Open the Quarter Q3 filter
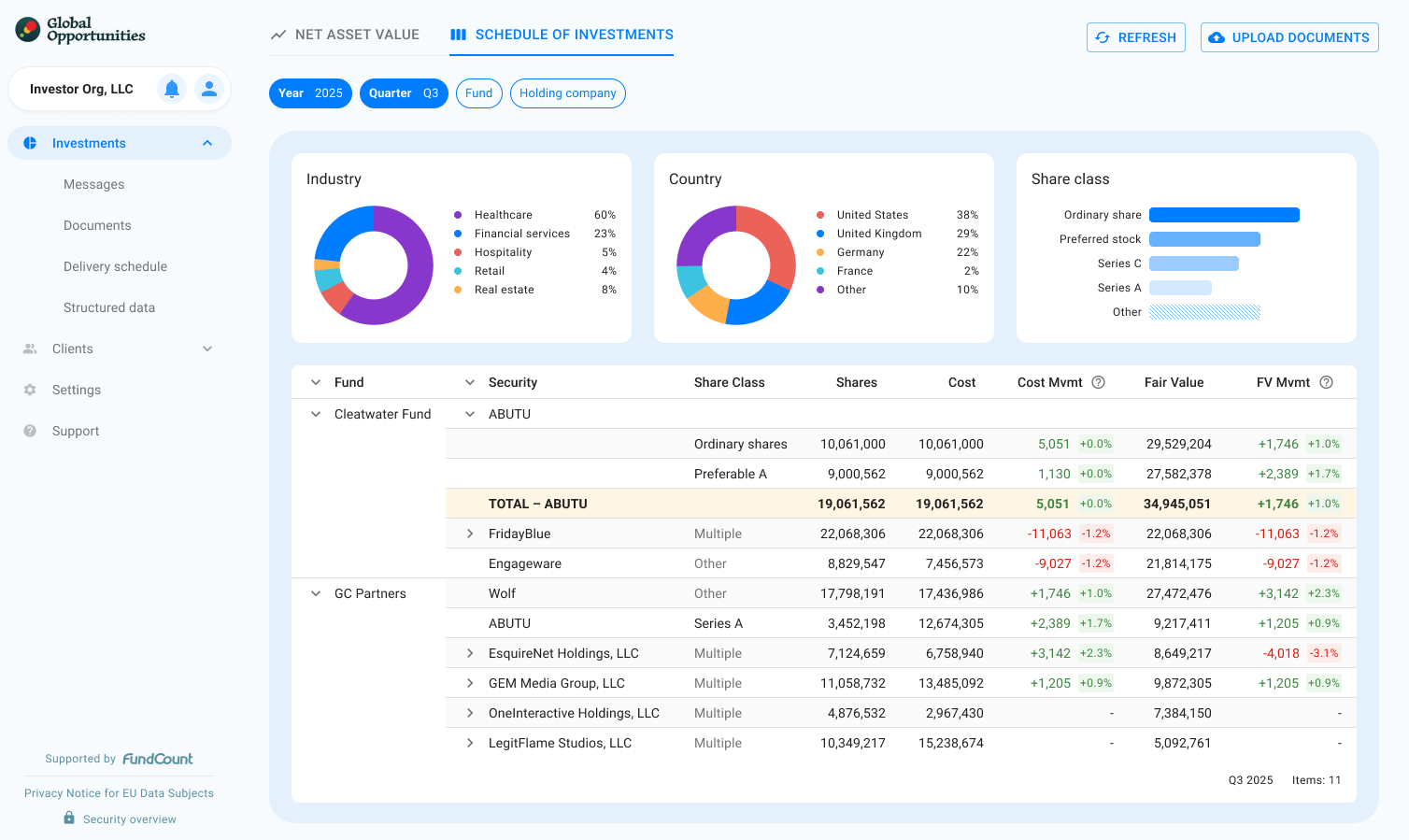 click(404, 93)
